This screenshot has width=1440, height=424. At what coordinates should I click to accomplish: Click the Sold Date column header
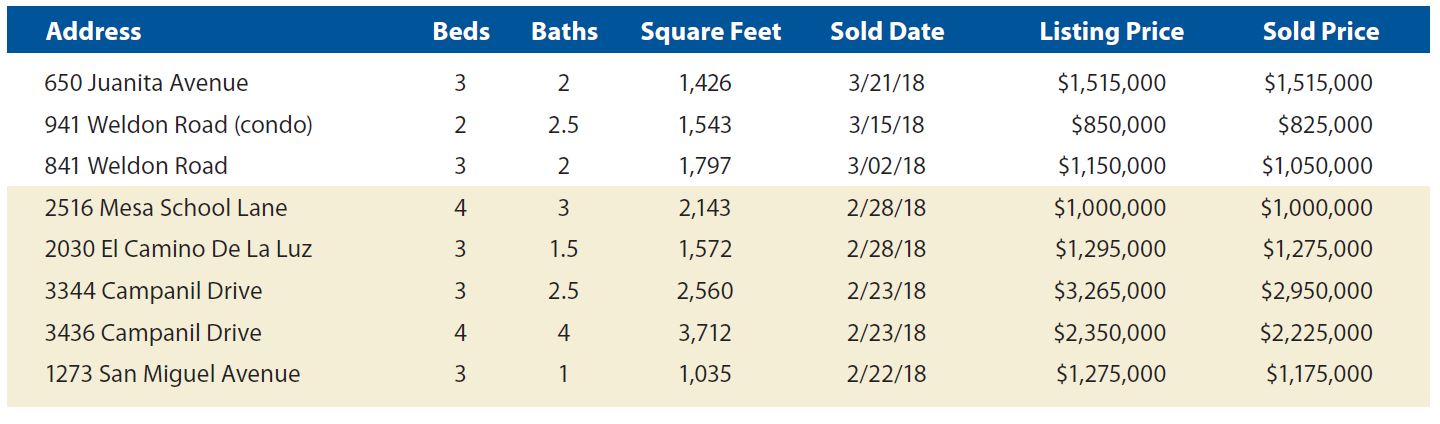pos(886,32)
